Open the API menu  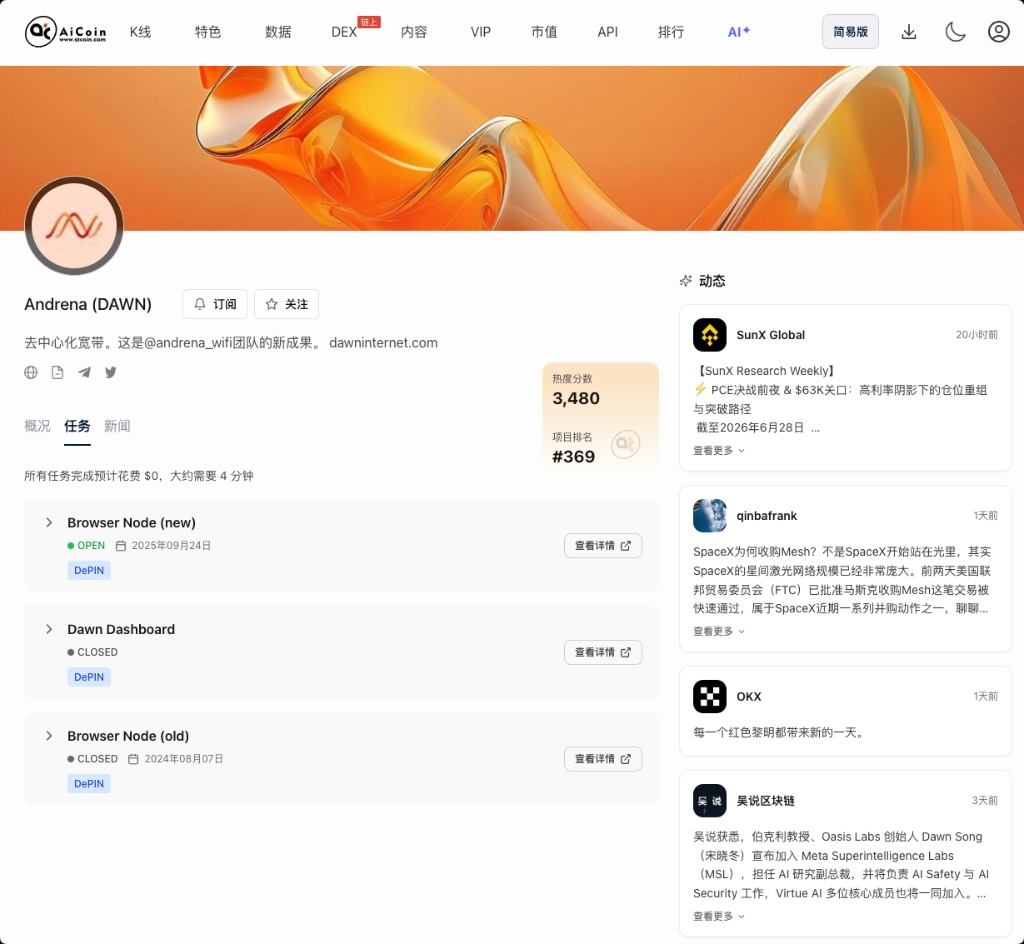click(x=607, y=31)
